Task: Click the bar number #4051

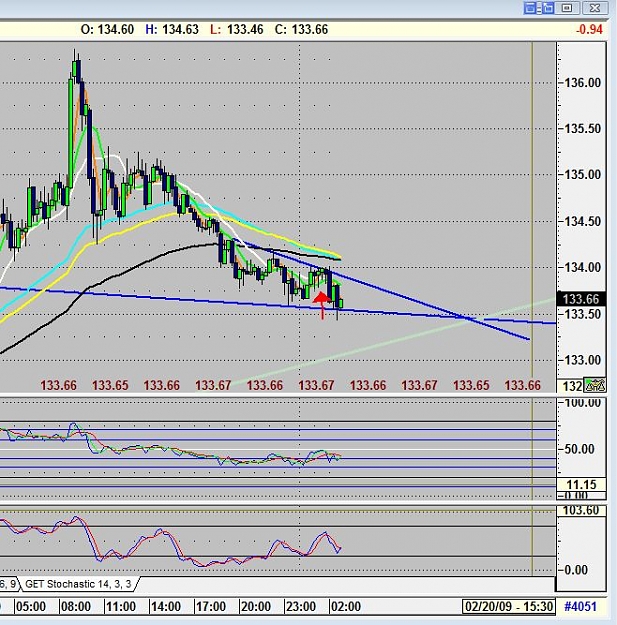Action: tap(581, 607)
